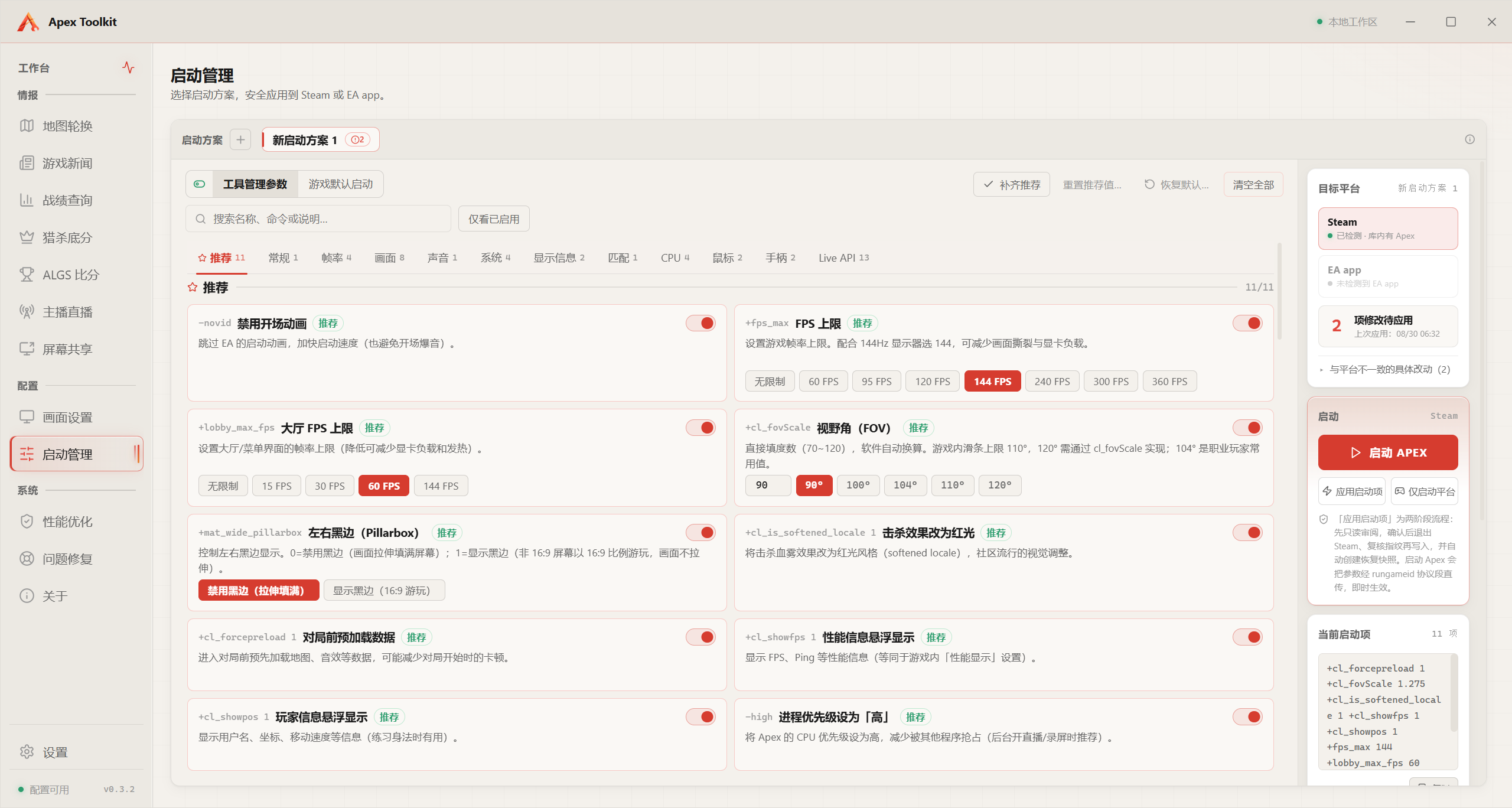The height and width of the screenshot is (808, 1512).
Task: Click the search magnifier icon
Action: click(x=201, y=219)
